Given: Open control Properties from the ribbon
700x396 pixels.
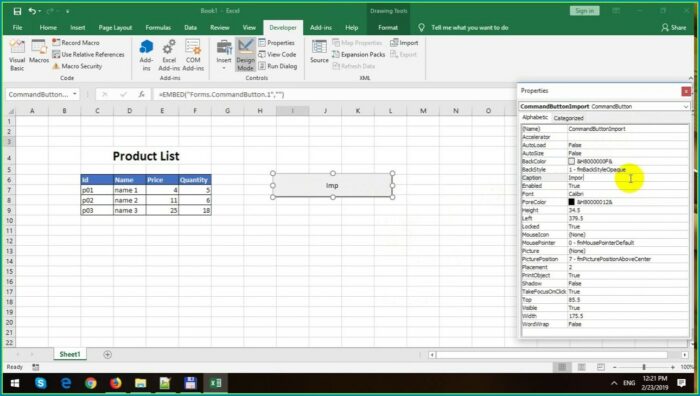Looking at the screenshot, I should coord(276,43).
